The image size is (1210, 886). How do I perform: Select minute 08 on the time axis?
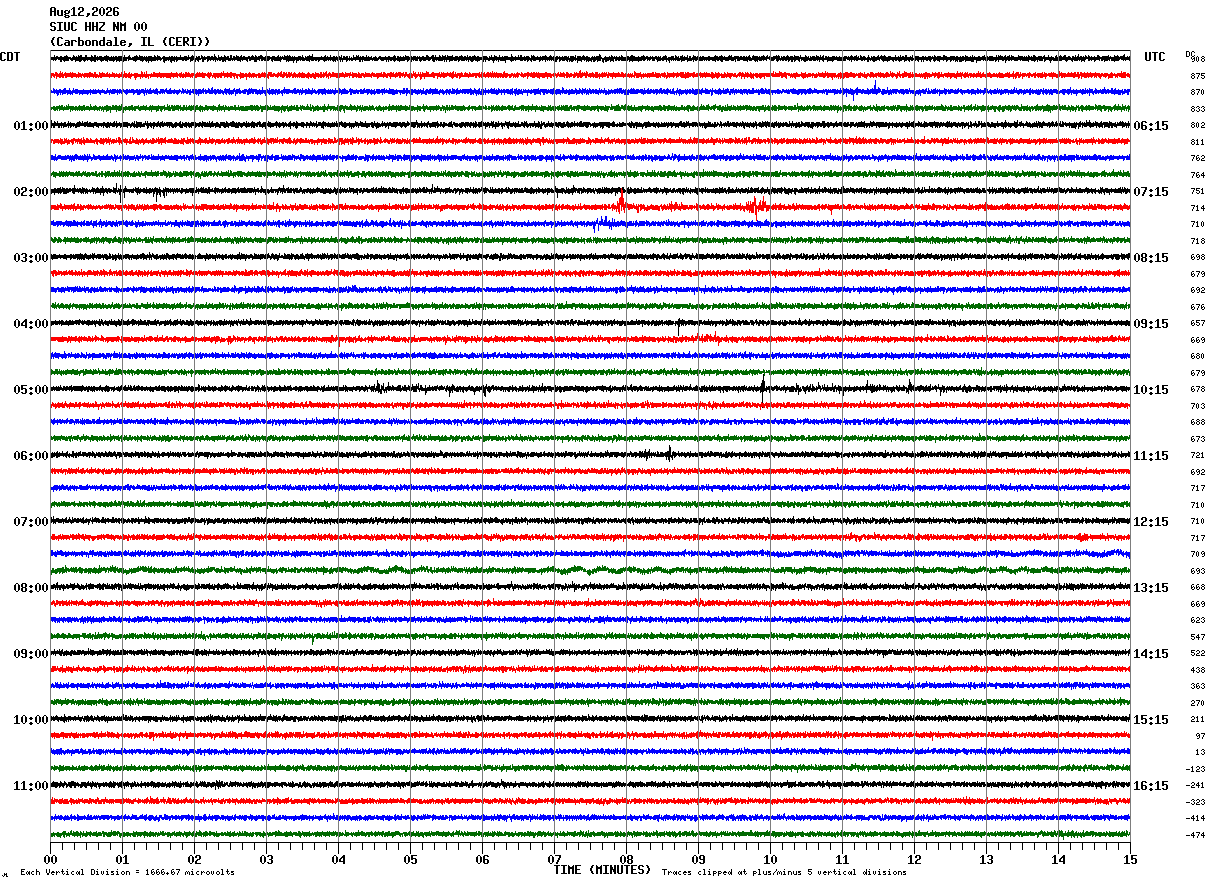point(626,859)
